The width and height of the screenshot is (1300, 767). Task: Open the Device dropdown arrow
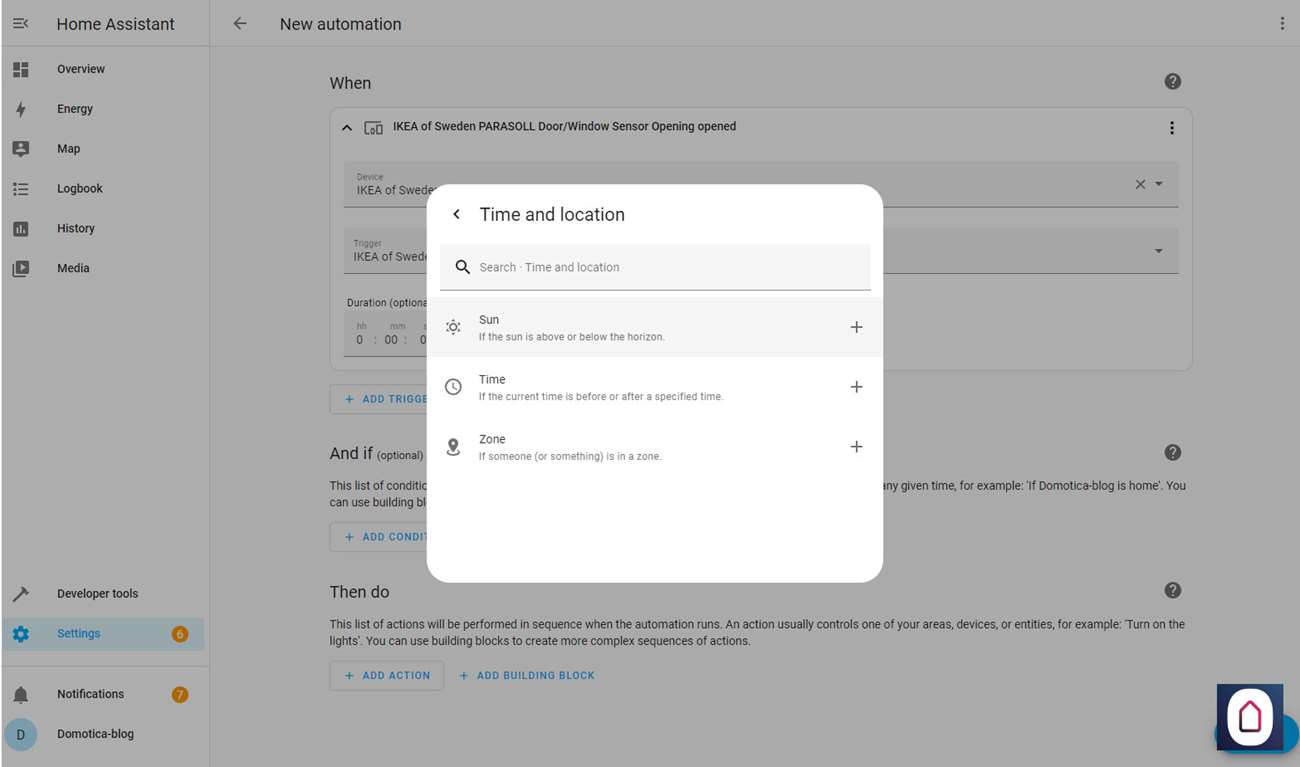coord(1159,184)
